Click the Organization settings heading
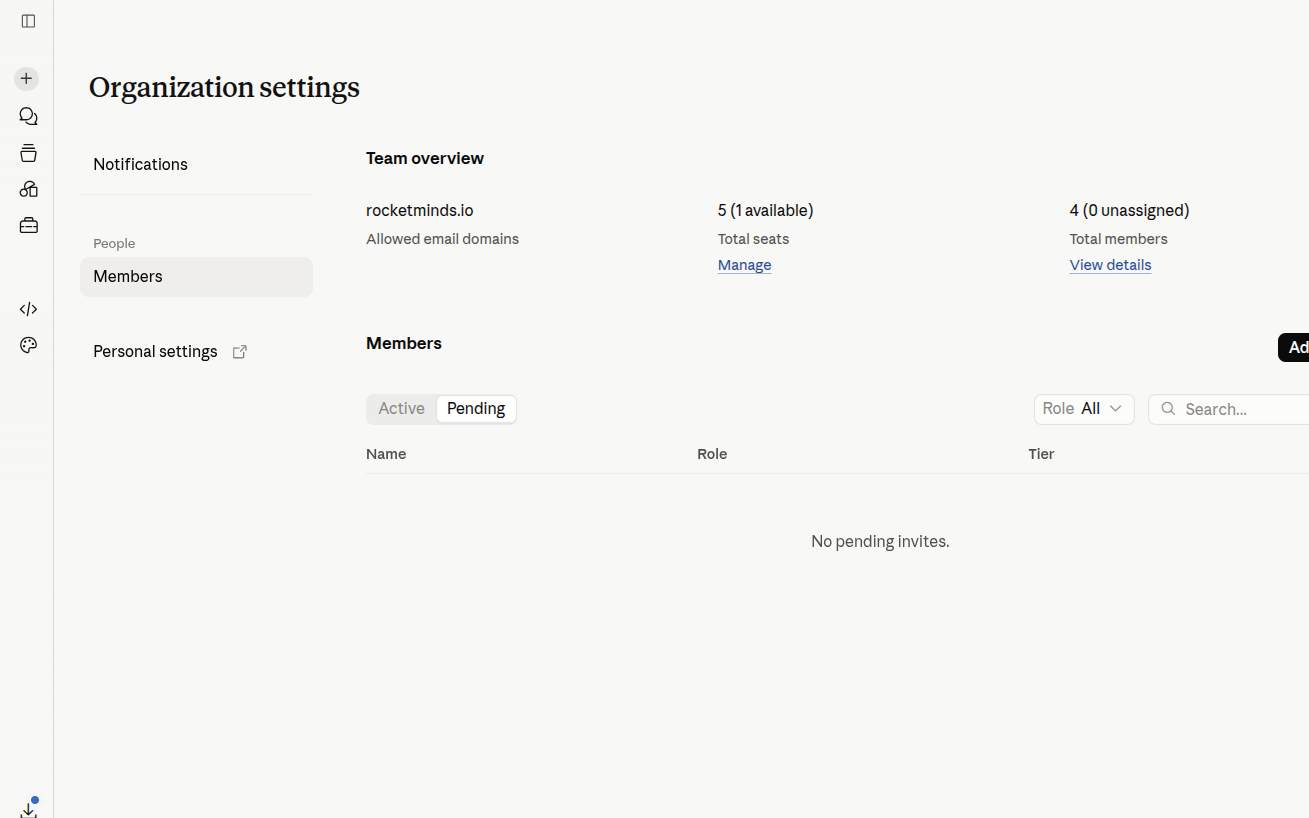The height and width of the screenshot is (818, 1309). 224,88
